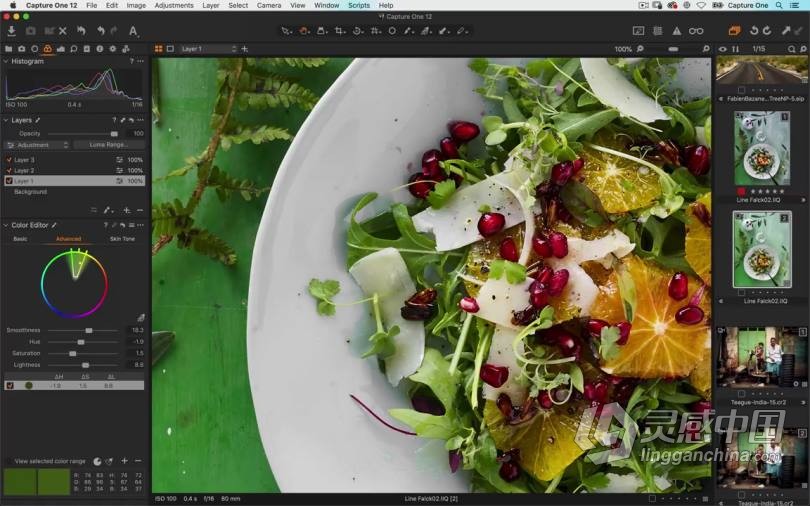Uncheck Layer 1 checkbox

click(9, 181)
